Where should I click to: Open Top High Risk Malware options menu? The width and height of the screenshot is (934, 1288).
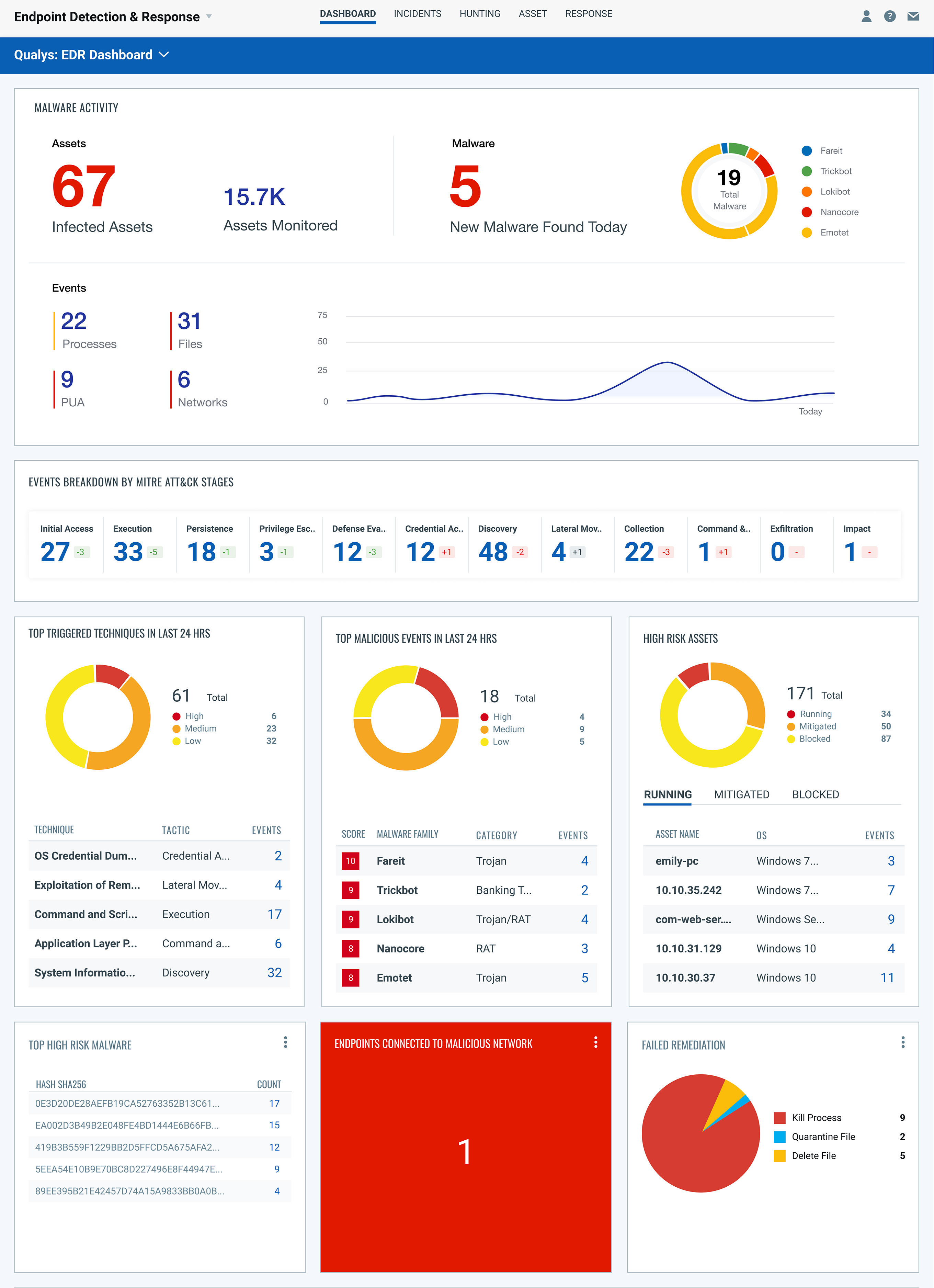(x=286, y=1042)
